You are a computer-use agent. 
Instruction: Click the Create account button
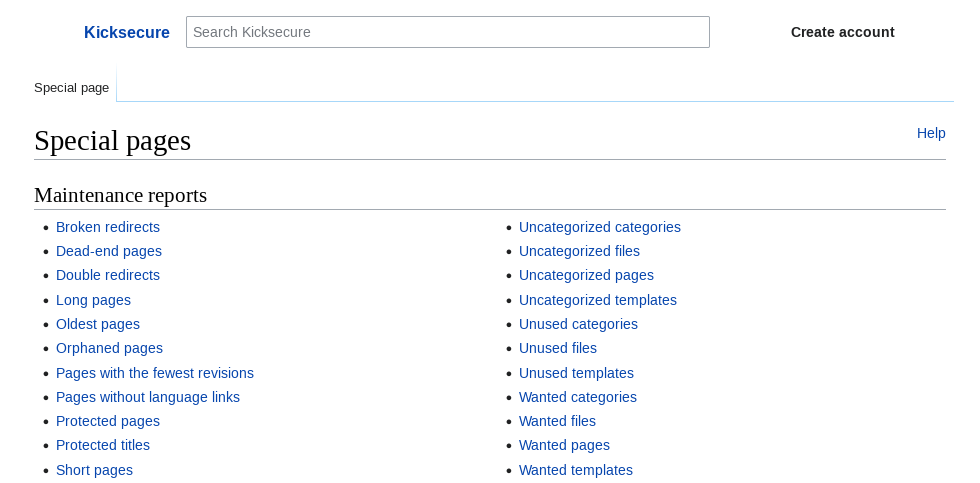[x=842, y=32]
